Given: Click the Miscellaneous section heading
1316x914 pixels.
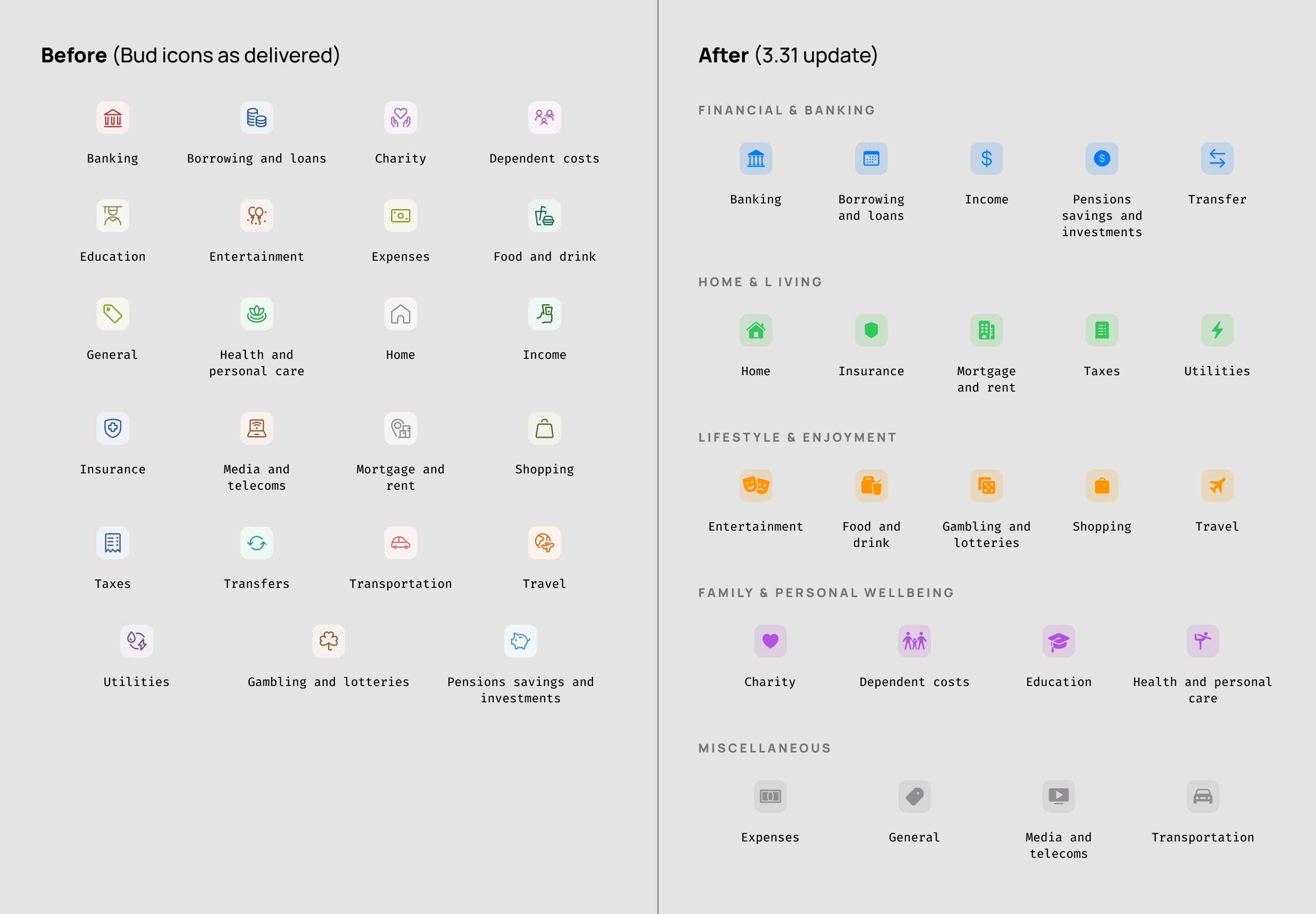Looking at the screenshot, I should [x=764, y=748].
